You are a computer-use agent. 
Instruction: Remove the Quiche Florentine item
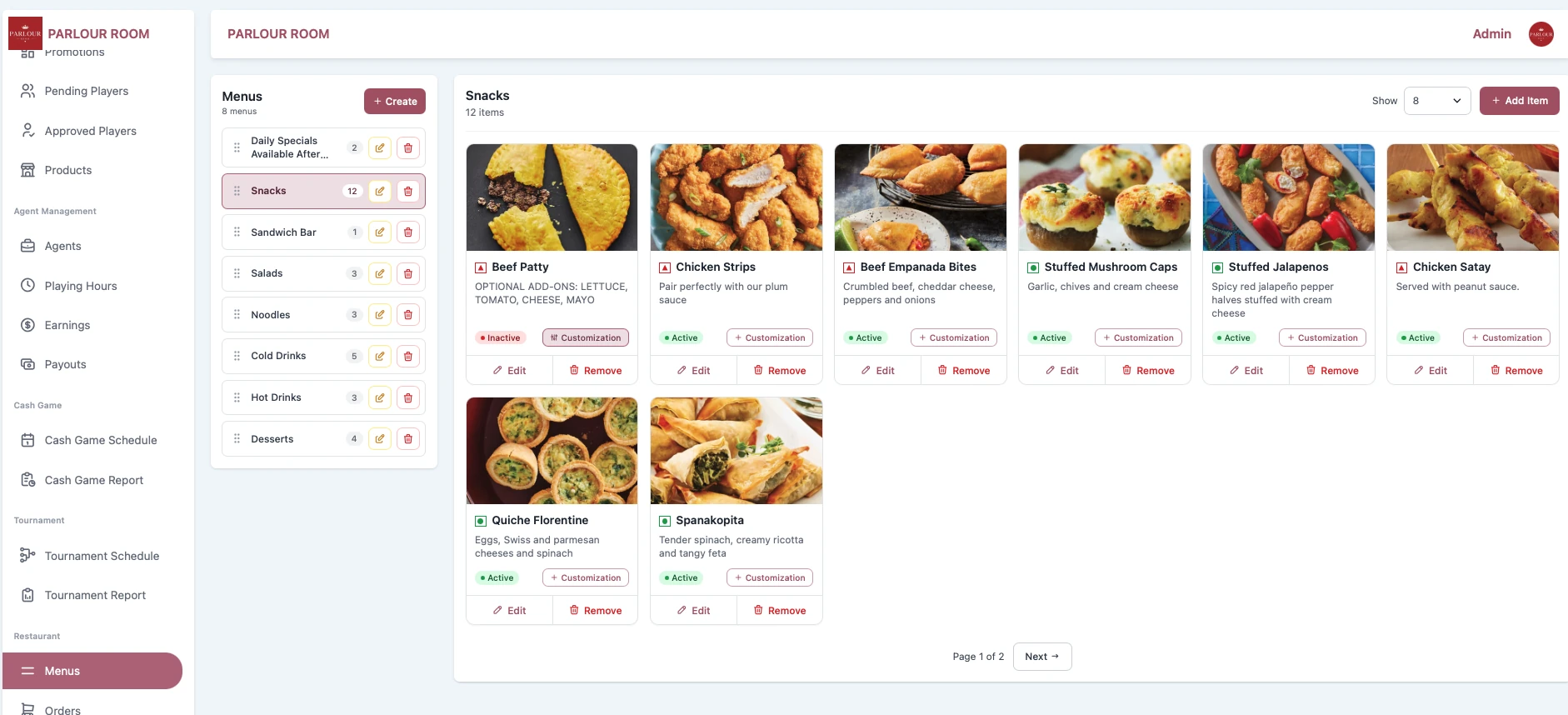(596, 611)
